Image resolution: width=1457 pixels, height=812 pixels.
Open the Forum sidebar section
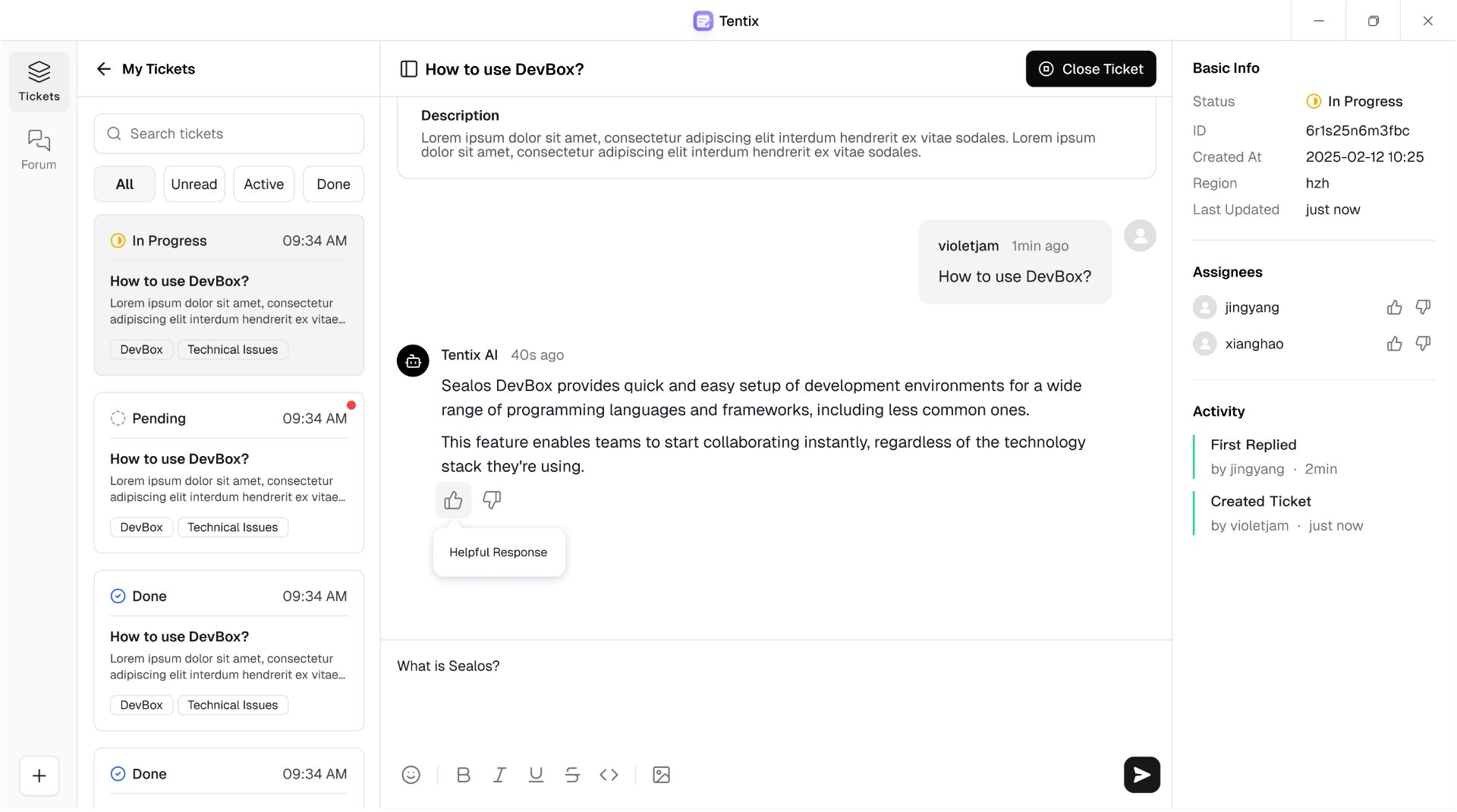click(x=39, y=149)
